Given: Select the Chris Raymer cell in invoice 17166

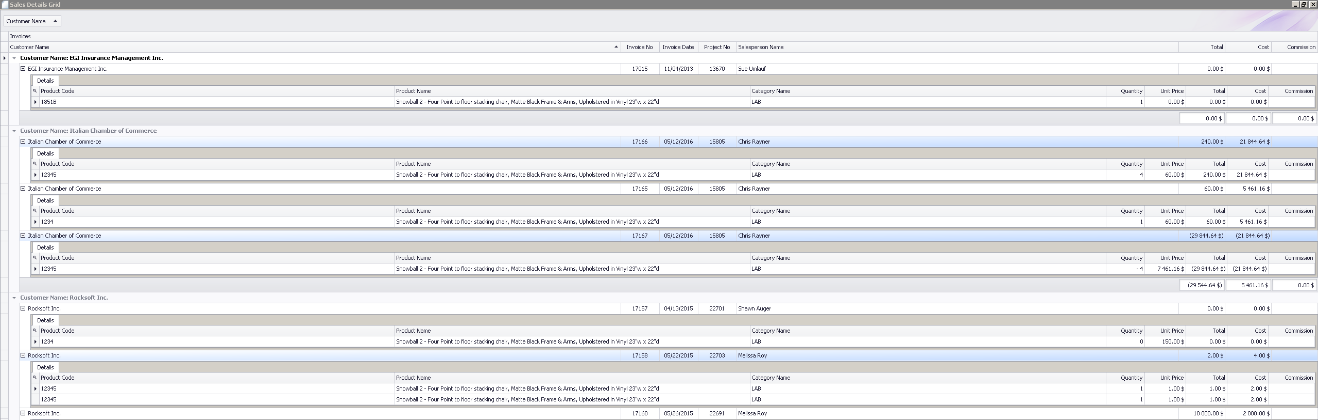Looking at the screenshot, I should tap(753, 142).
